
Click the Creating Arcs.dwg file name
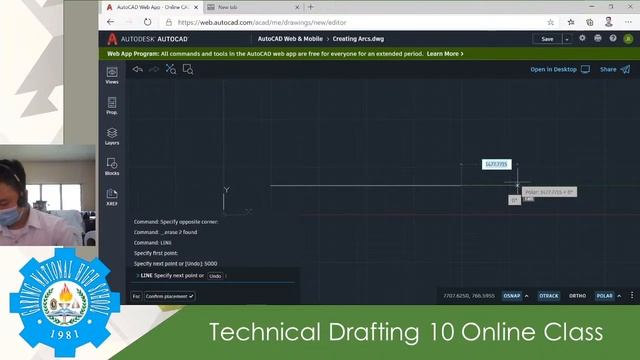pos(358,39)
